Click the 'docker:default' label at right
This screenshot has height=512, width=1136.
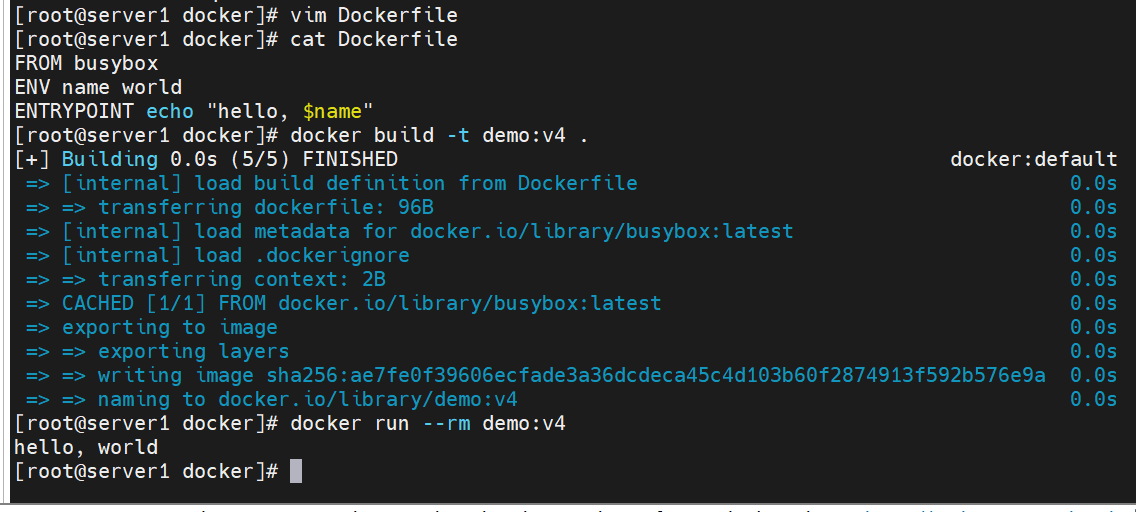[x=1034, y=159]
